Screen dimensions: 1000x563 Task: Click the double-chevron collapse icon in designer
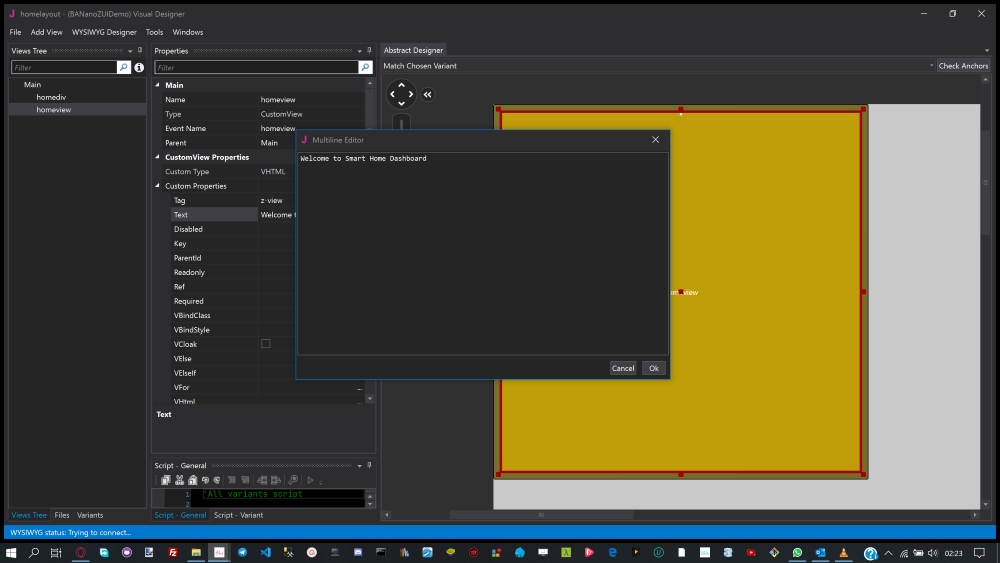(x=427, y=94)
